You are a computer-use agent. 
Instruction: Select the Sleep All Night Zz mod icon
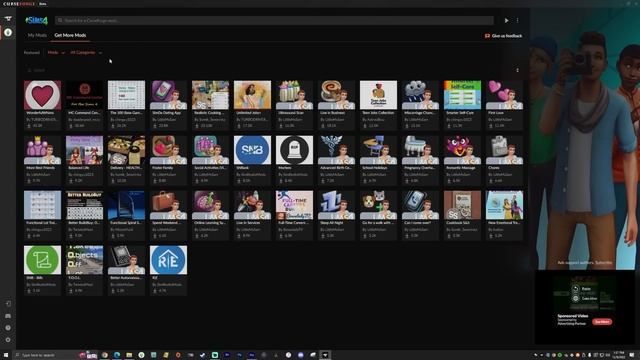[336, 205]
